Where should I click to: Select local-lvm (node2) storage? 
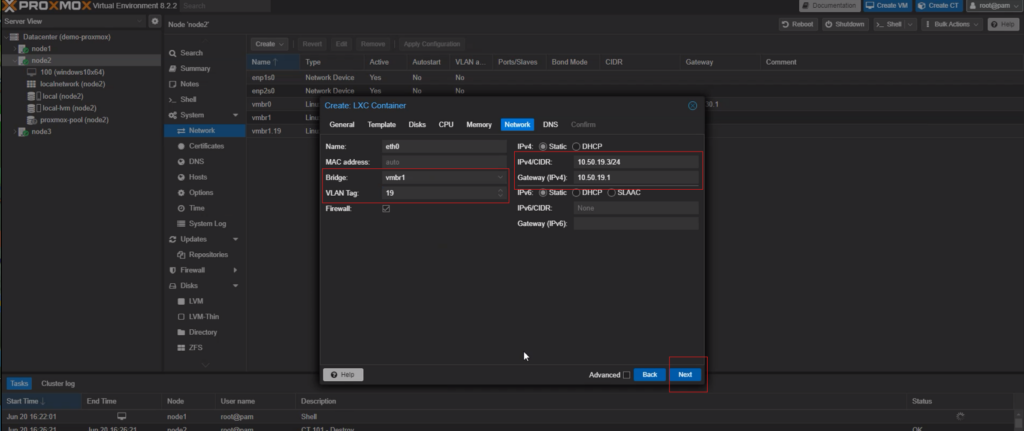(62, 108)
